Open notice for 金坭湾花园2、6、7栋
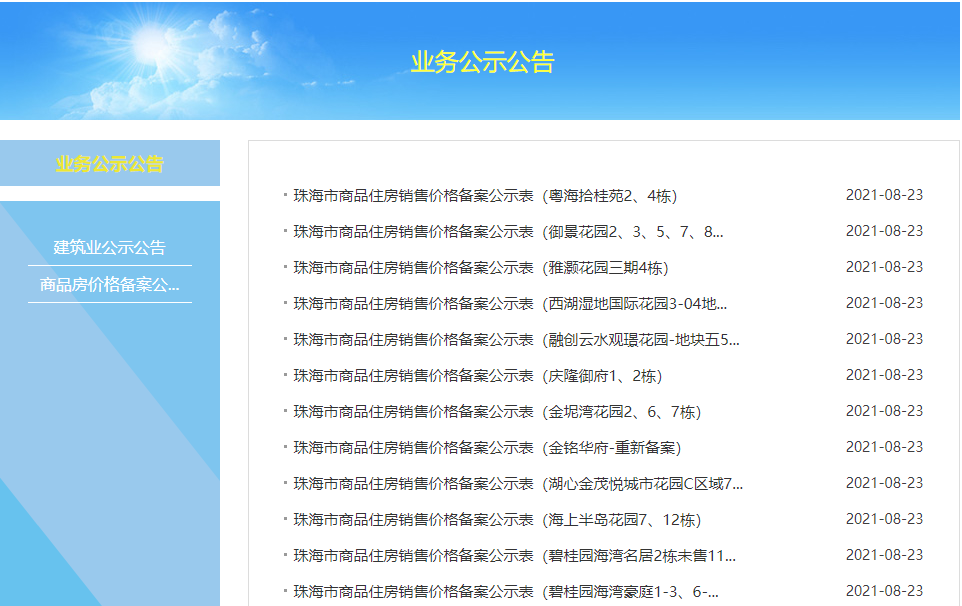 pos(497,412)
